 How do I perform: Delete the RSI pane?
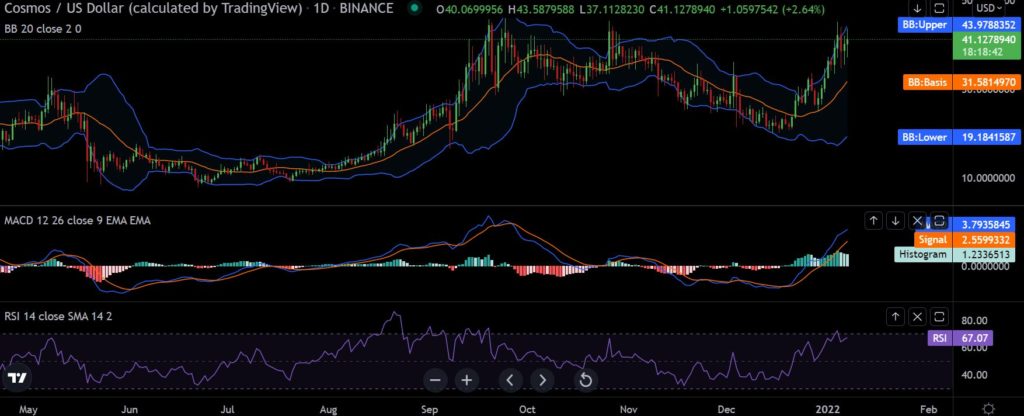[918, 317]
